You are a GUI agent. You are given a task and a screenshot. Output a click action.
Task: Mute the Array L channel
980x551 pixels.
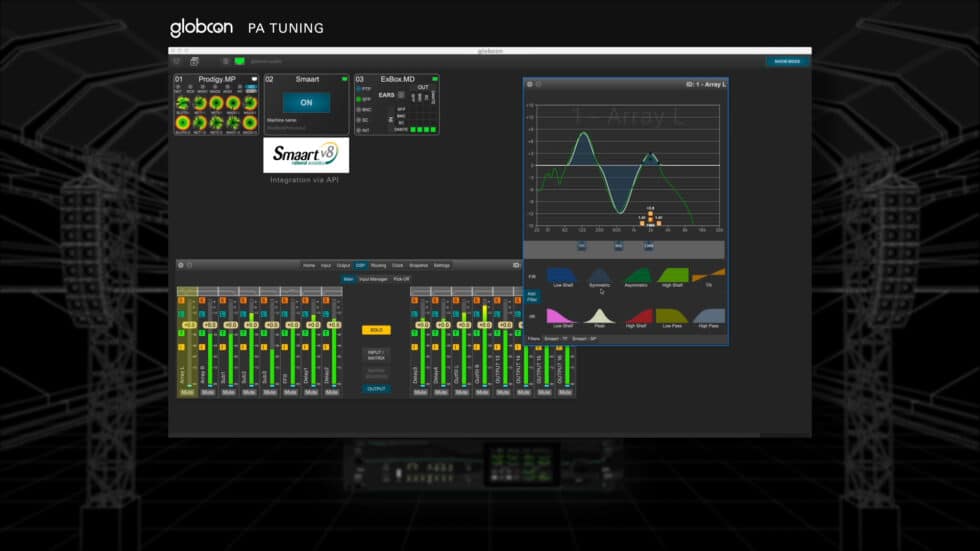pos(187,392)
